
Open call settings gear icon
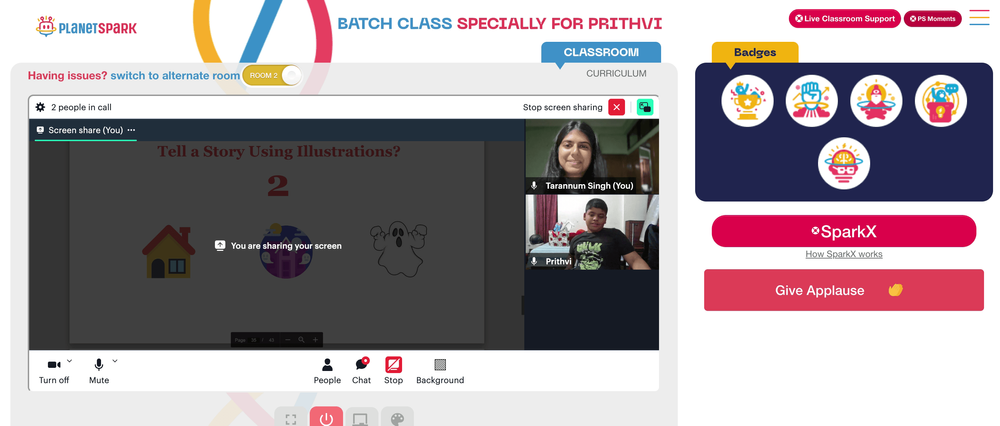[x=40, y=107]
